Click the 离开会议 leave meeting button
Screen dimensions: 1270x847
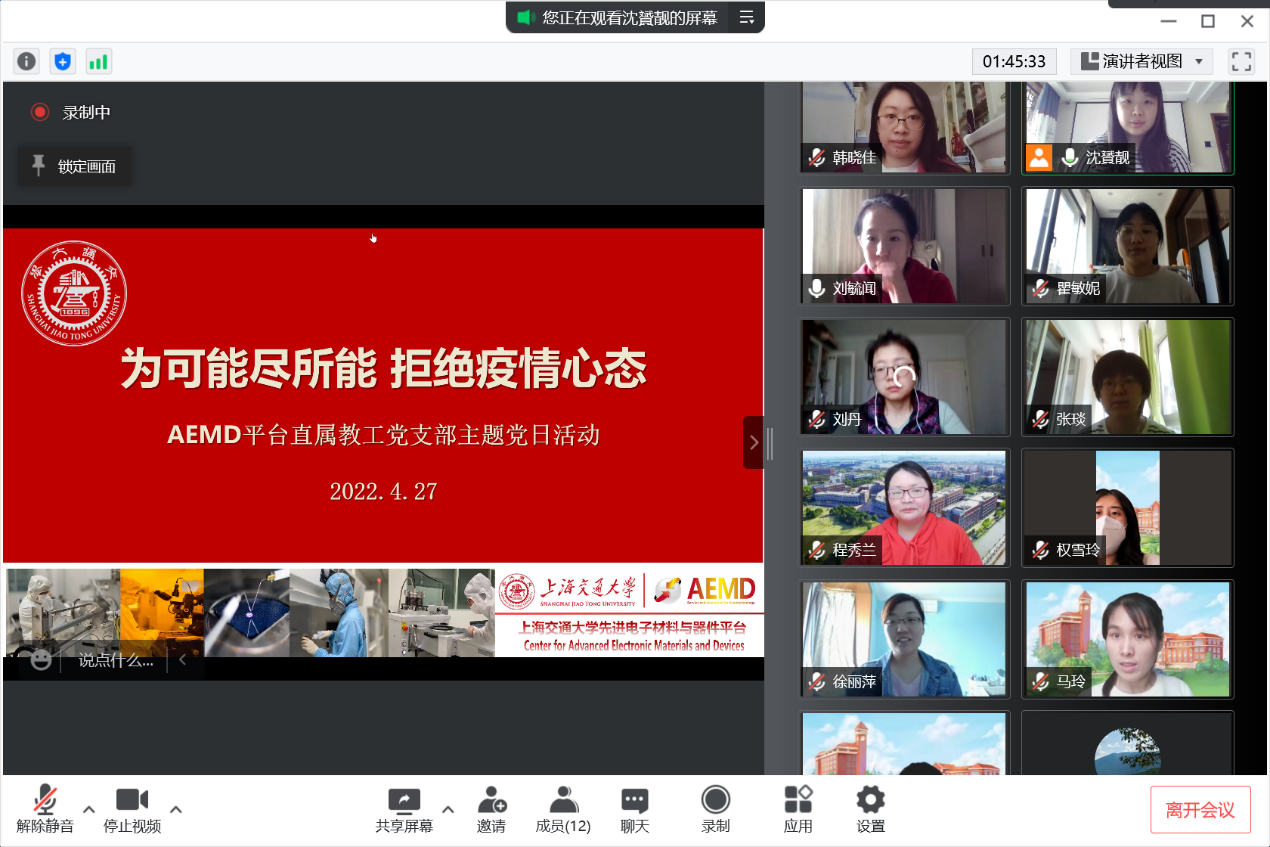(x=1200, y=810)
